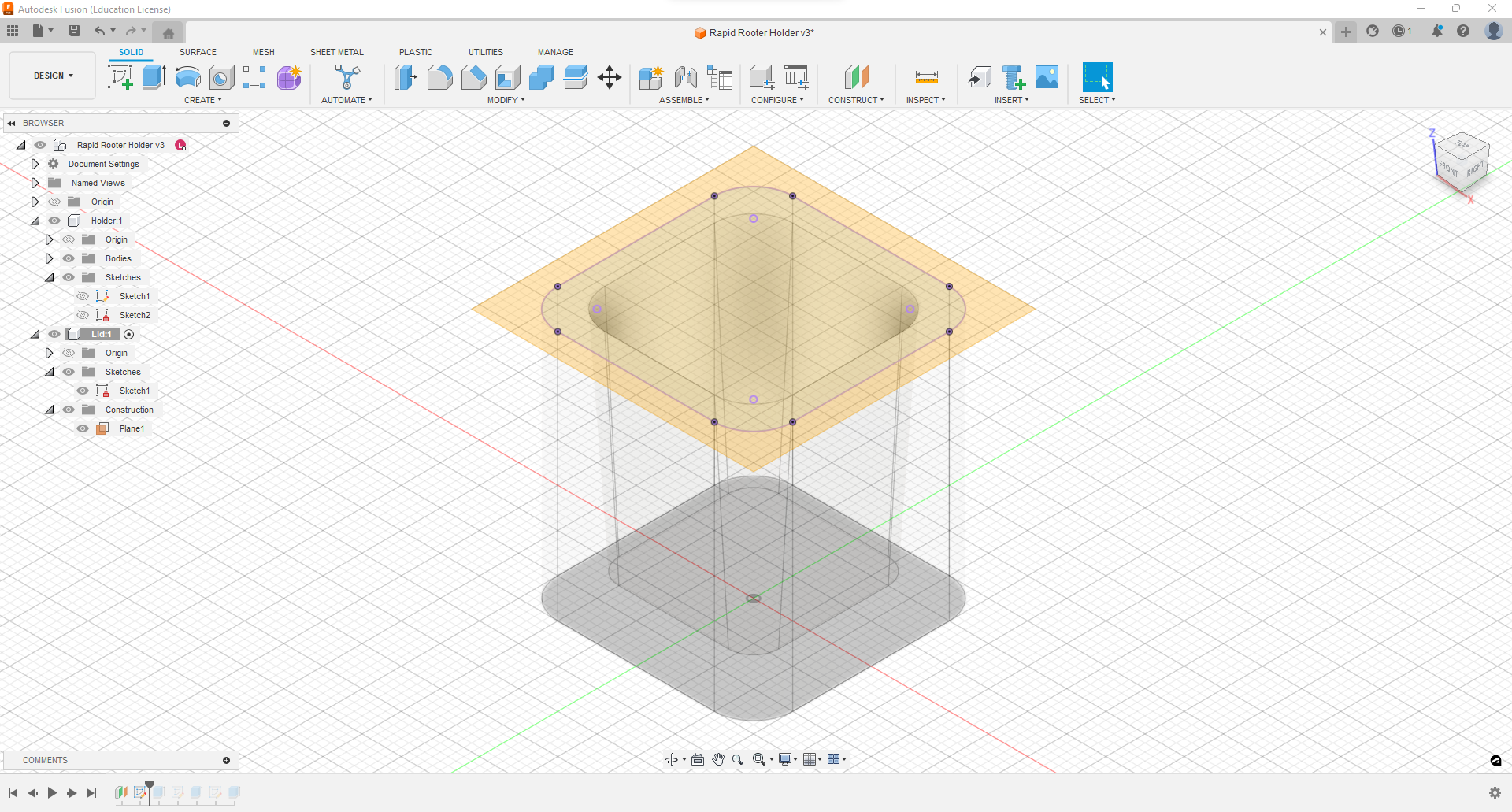Click the Look At icon

pos(698,759)
